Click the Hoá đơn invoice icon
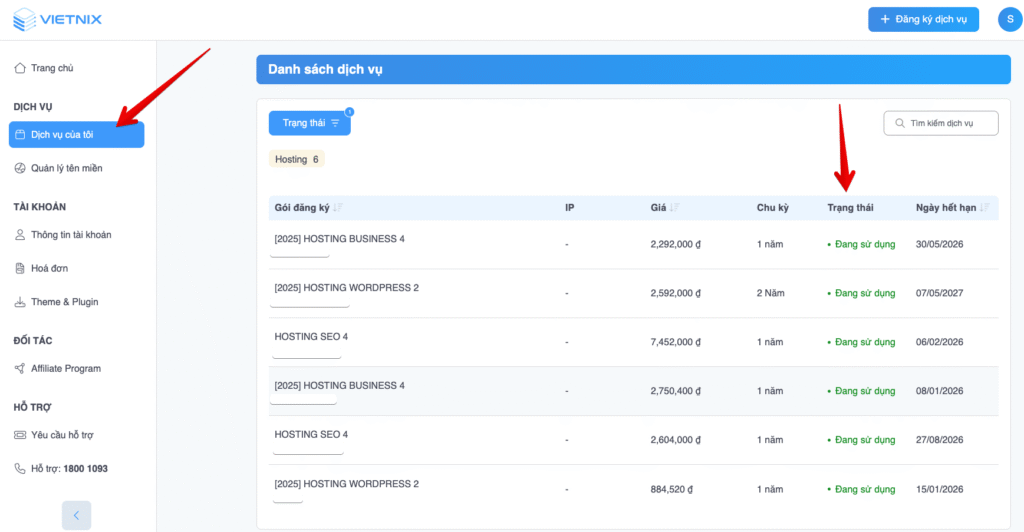Viewport: 1024px width, 532px height. pyautogui.click(x=20, y=268)
